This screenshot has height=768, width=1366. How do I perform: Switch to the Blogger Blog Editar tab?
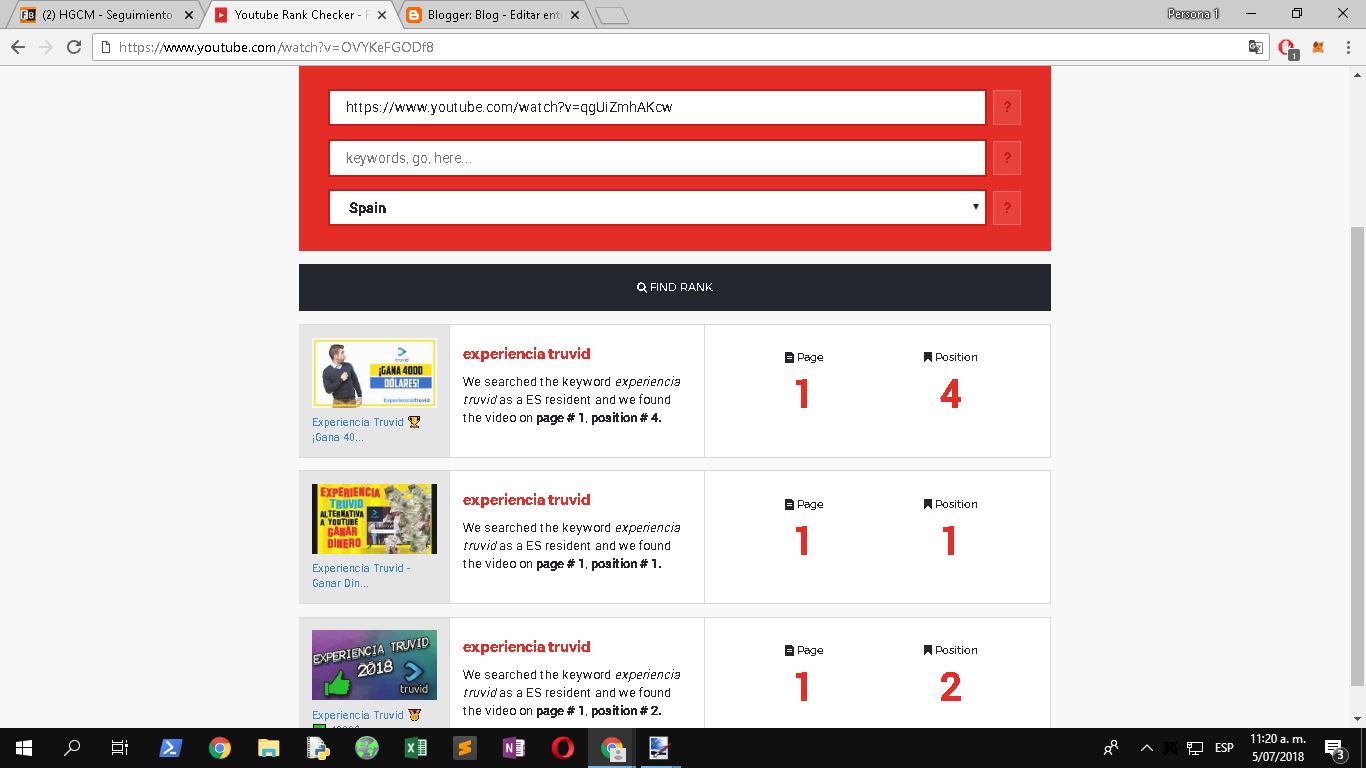(x=494, y=15)
